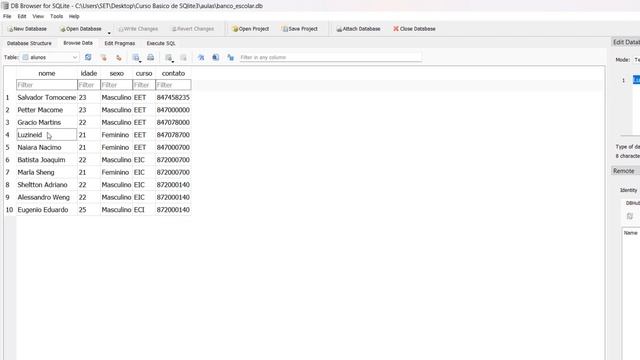Viewport: 640px width, 360px height.
Task: Click the Filter field under curso
Action: [144, 85]
